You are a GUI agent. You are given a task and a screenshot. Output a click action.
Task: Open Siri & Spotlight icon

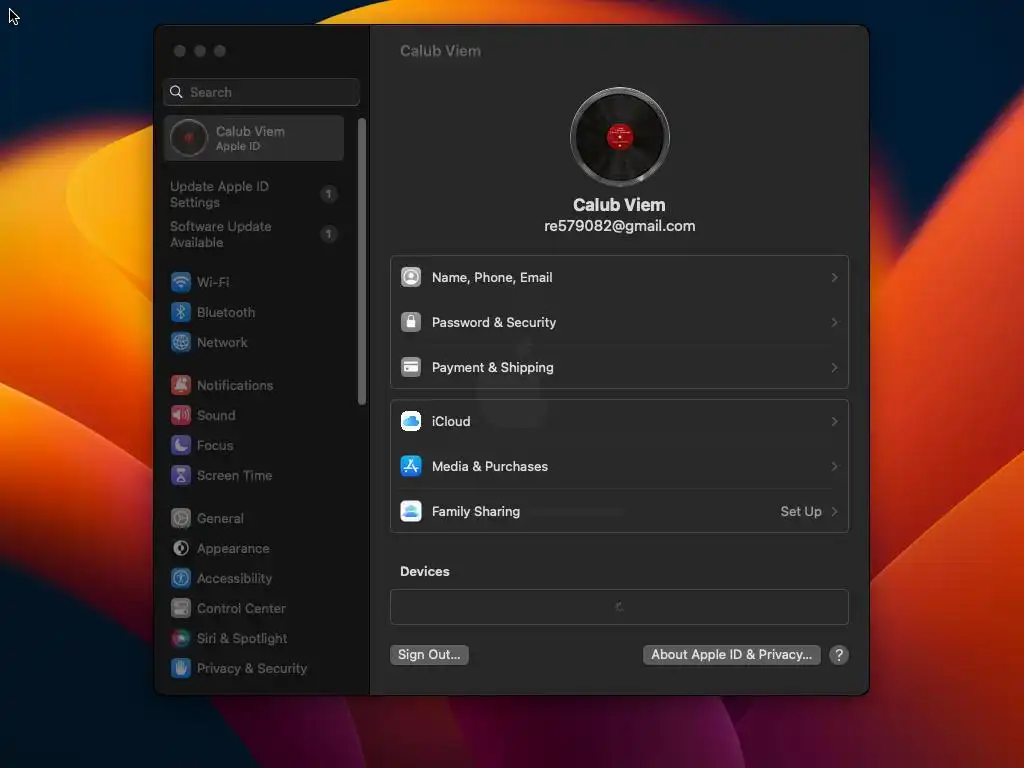[181, 639]
